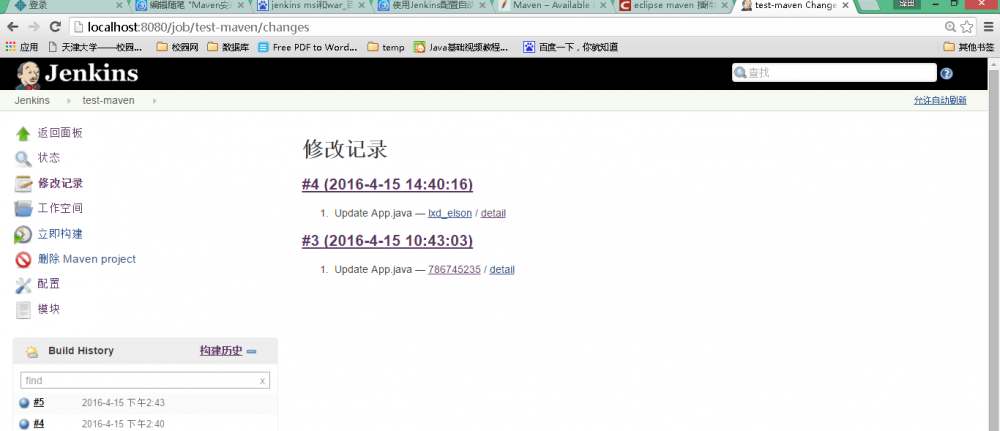Click the weather icon in Build History header

tap(31, 351)
